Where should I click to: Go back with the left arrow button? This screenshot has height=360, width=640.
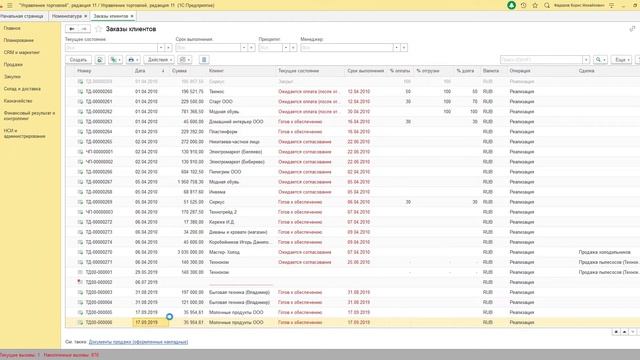pyautogui.click(x=71, y=29)
